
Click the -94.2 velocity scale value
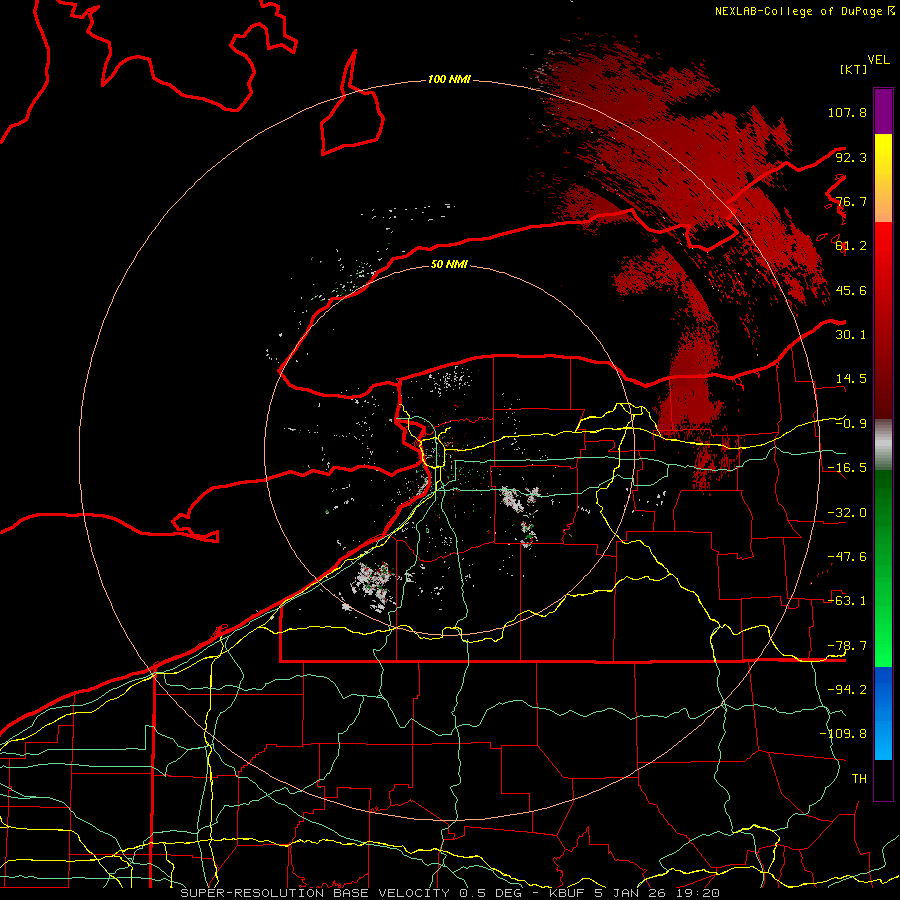click(847, 689)
